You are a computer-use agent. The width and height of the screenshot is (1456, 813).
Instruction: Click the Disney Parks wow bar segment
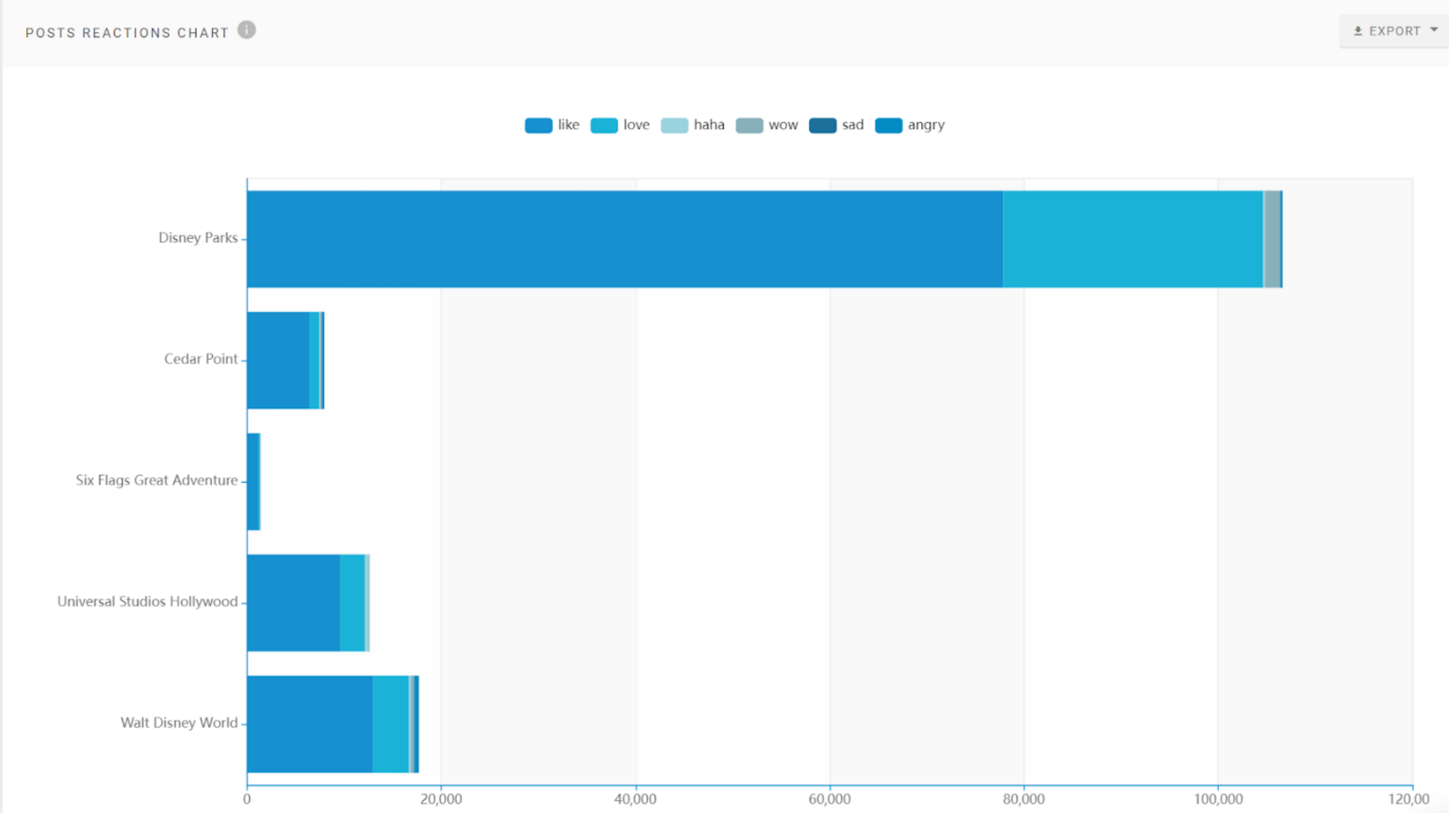pos(1272,240)
